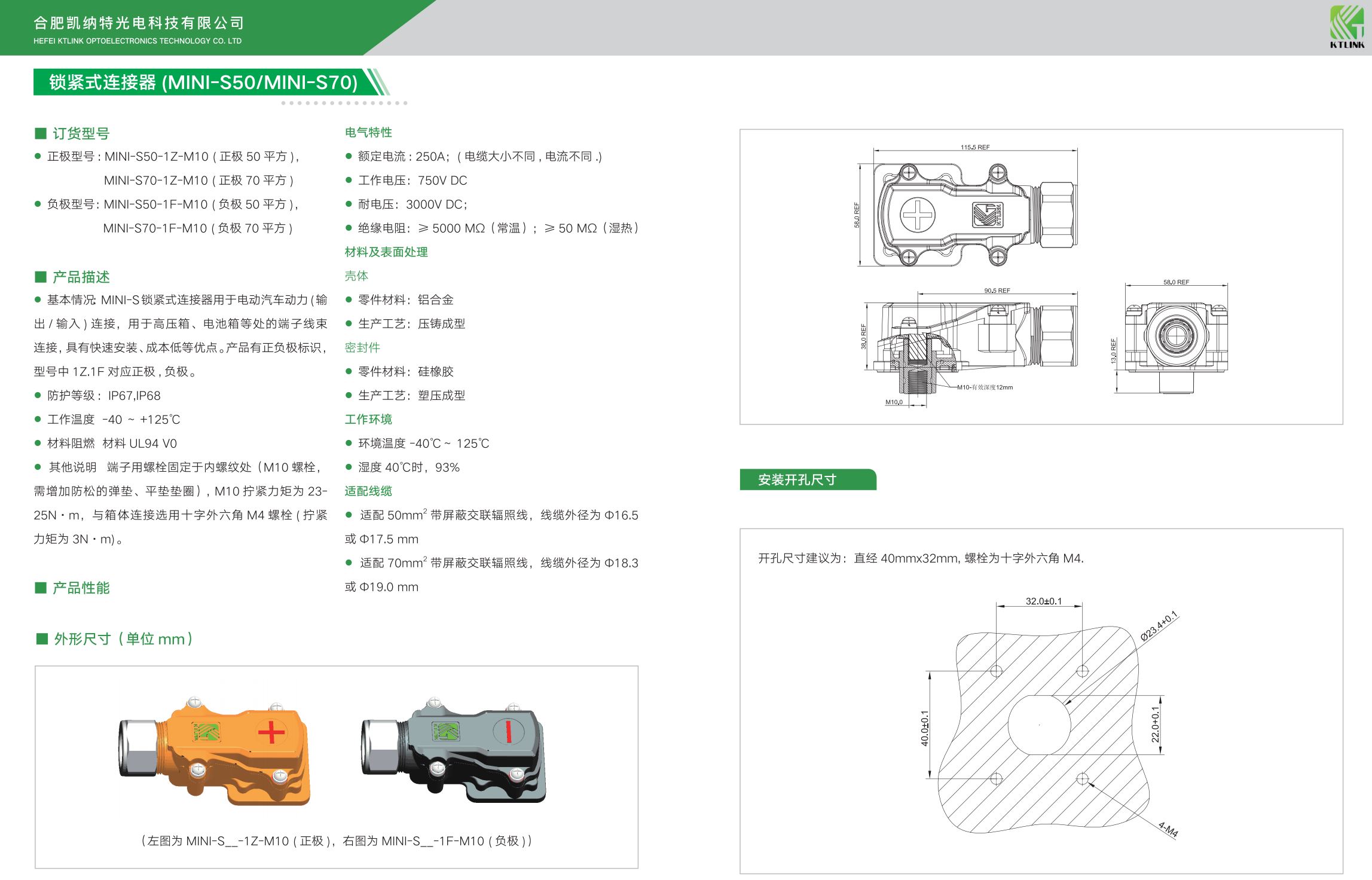1372x880 pixels.
Task: Click the 38.0 REF dimension label
Action: (863, 337)
